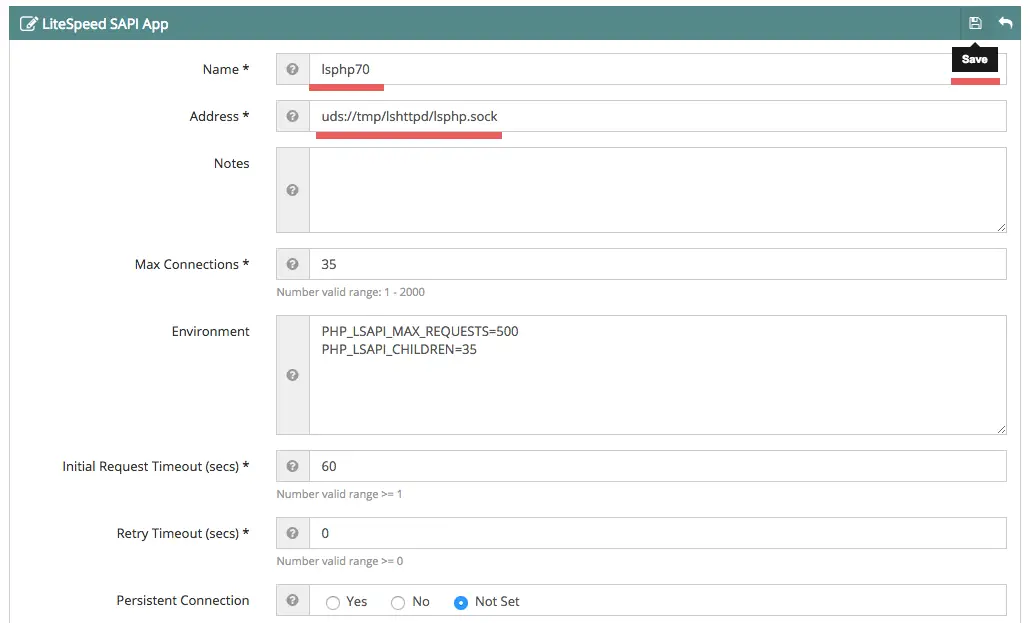
Task: Click the Environment textarea resize handle
Action: click(1001, 429)
